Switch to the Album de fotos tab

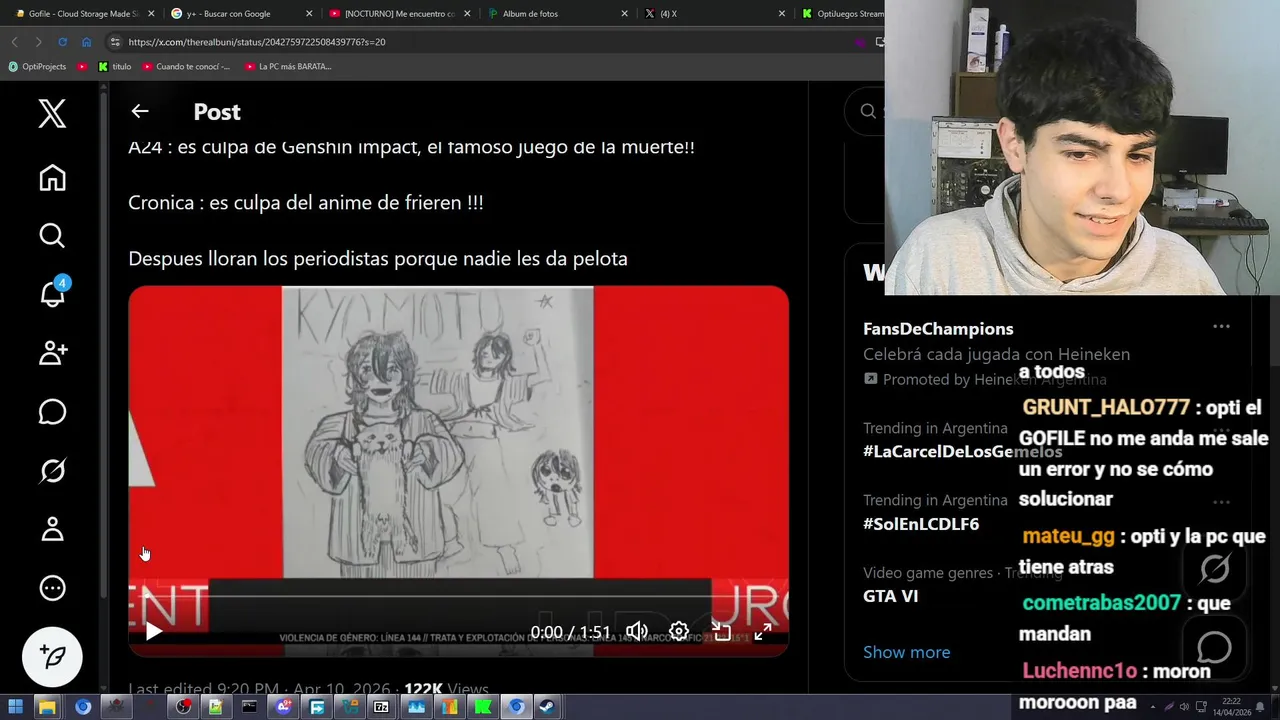557,14
